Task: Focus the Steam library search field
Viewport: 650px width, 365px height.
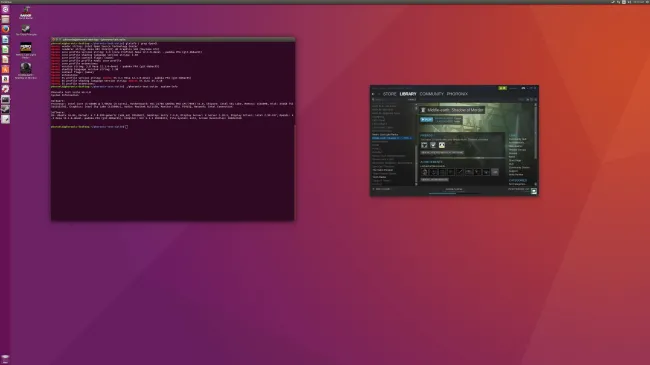Action: click(x=390, y=100)
